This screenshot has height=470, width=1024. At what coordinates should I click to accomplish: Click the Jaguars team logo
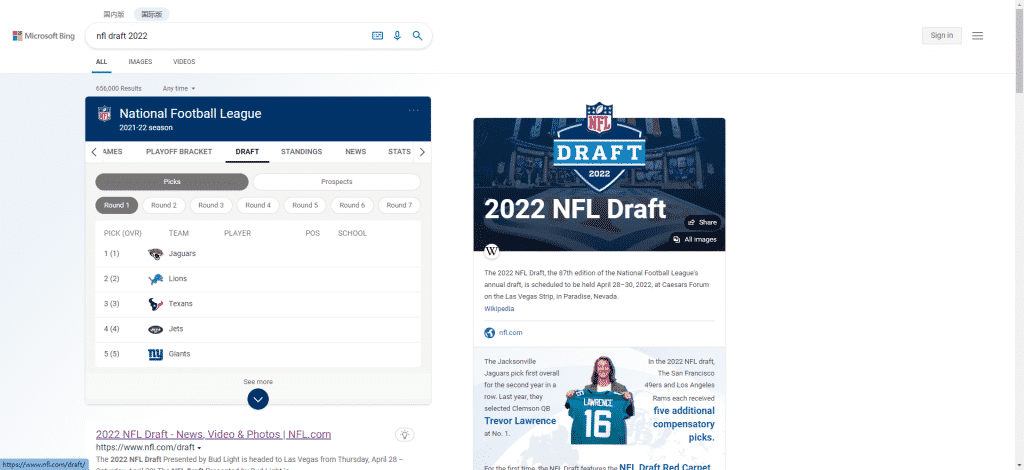(155, 254)
